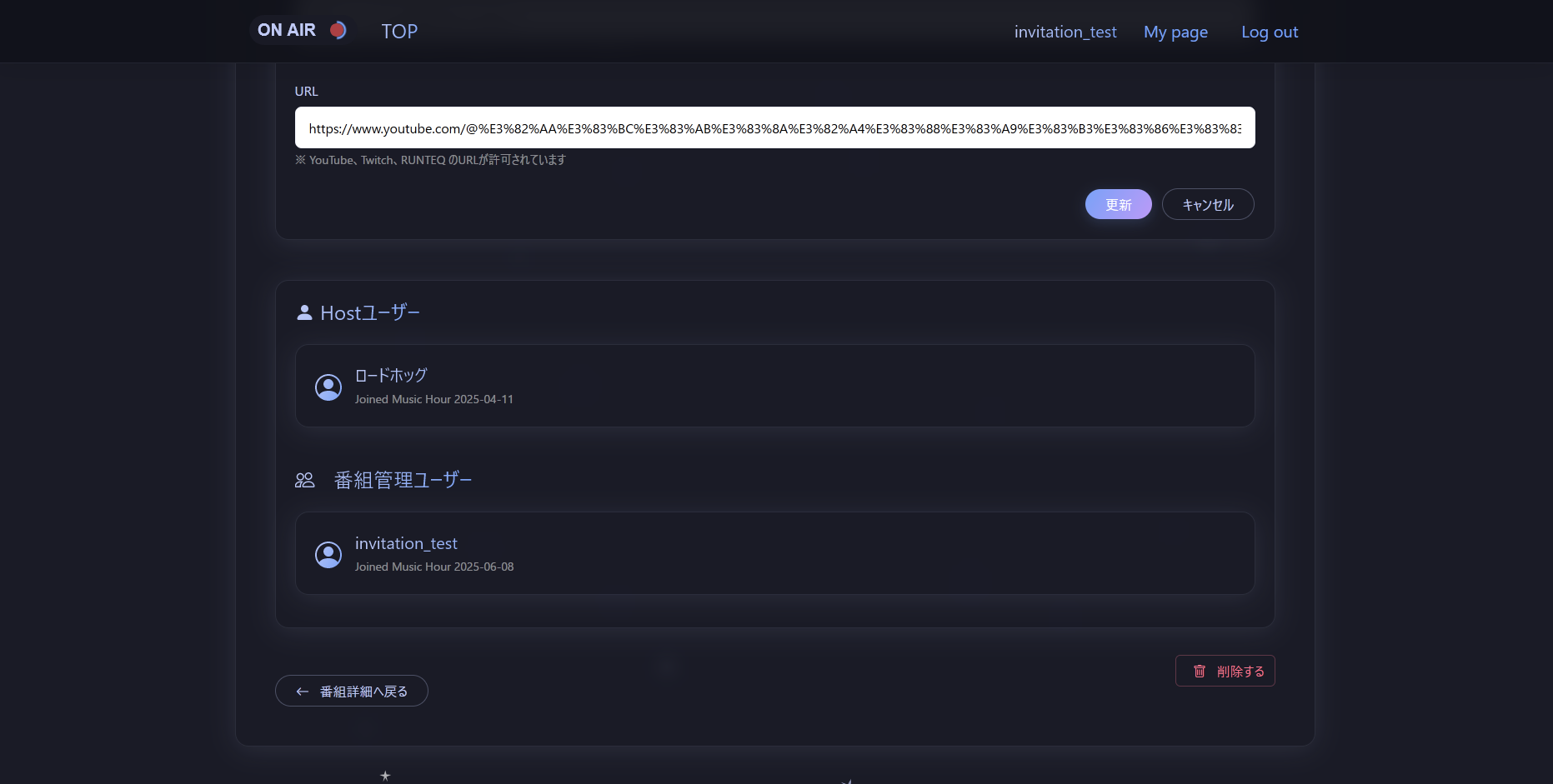Click the 削除する delete button
This screenshot has height=784, width=1553.
[1225, 671]
